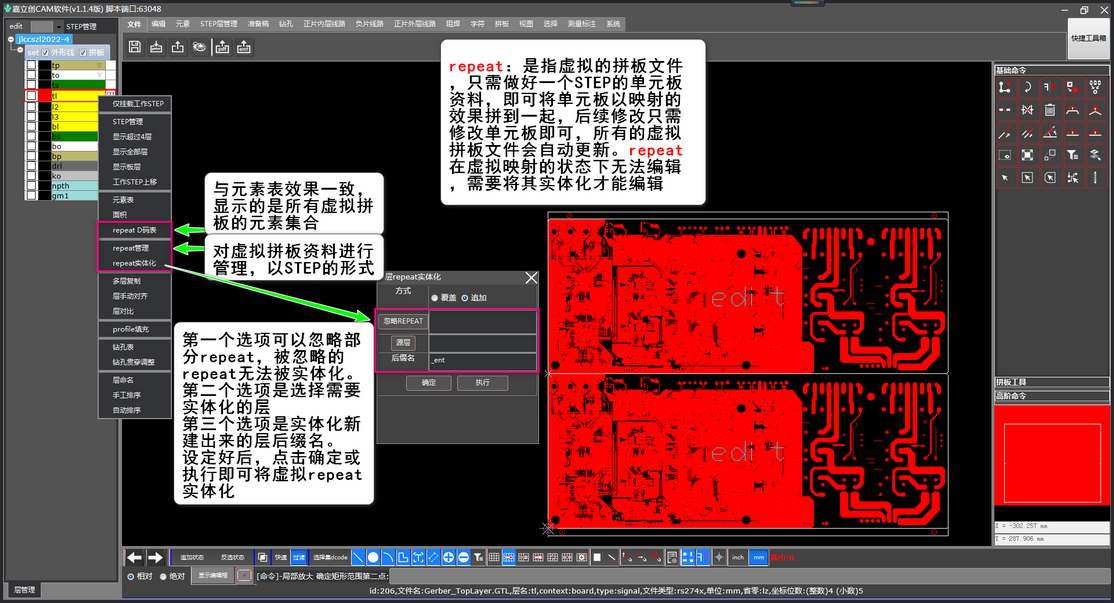Click the bowtie-shaped break icon in basic commands
1114x603 pixels.
point(1027,110)
